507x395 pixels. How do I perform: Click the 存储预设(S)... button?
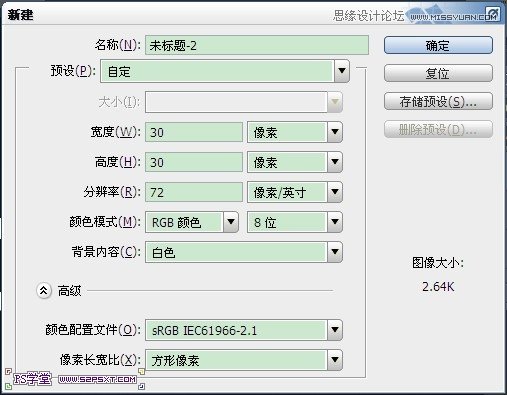coord(438,101)
